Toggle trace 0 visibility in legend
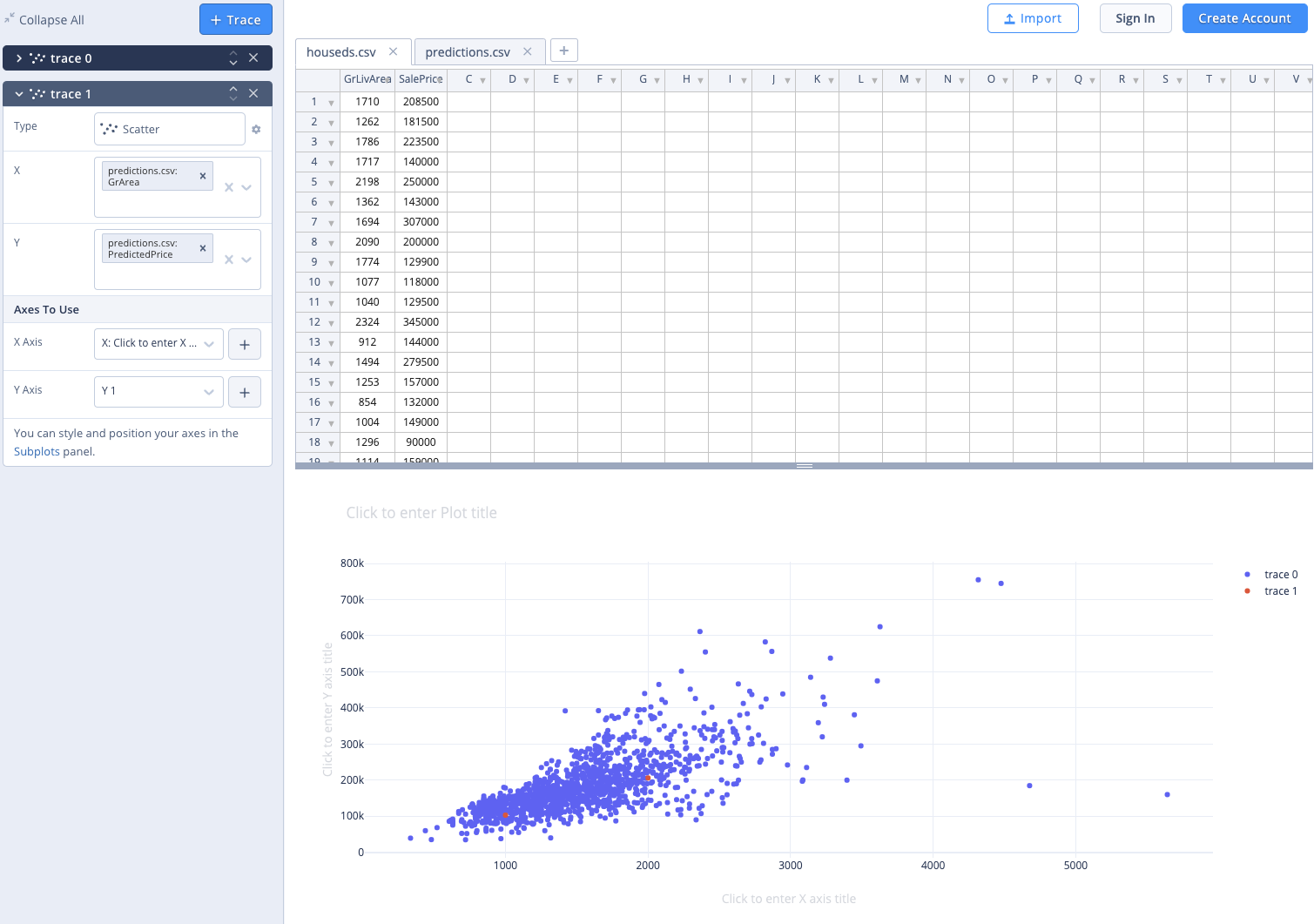Screen dimensions: 1314x924 [x=1280, y=575]
